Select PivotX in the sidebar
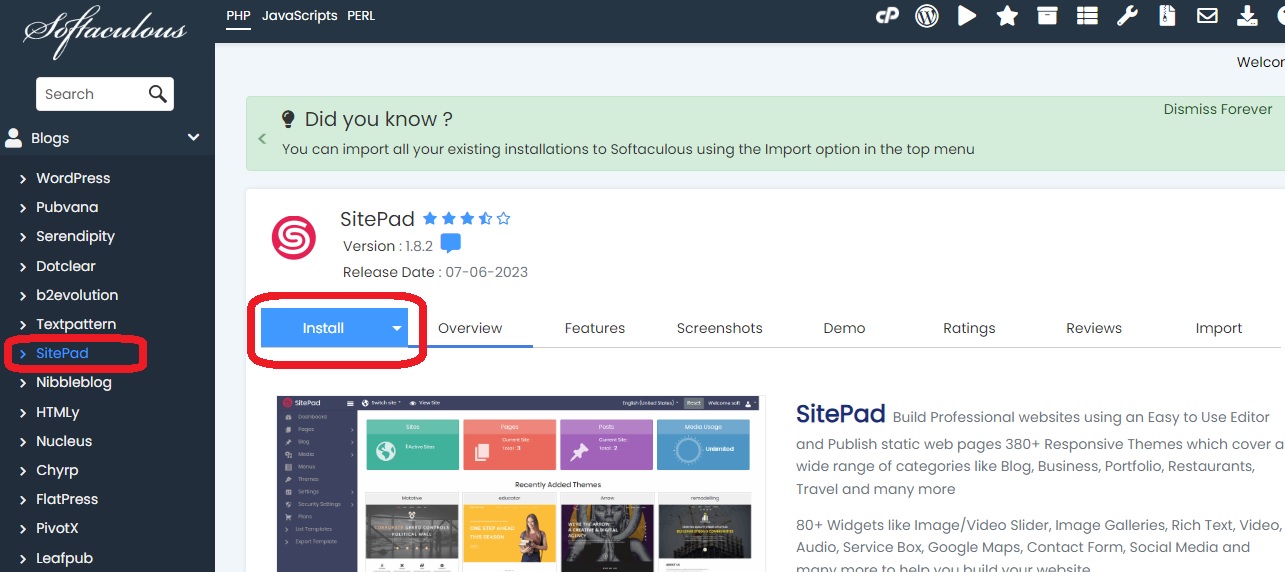The width and height of the screenshot is (1285, 572). point(57,528)
